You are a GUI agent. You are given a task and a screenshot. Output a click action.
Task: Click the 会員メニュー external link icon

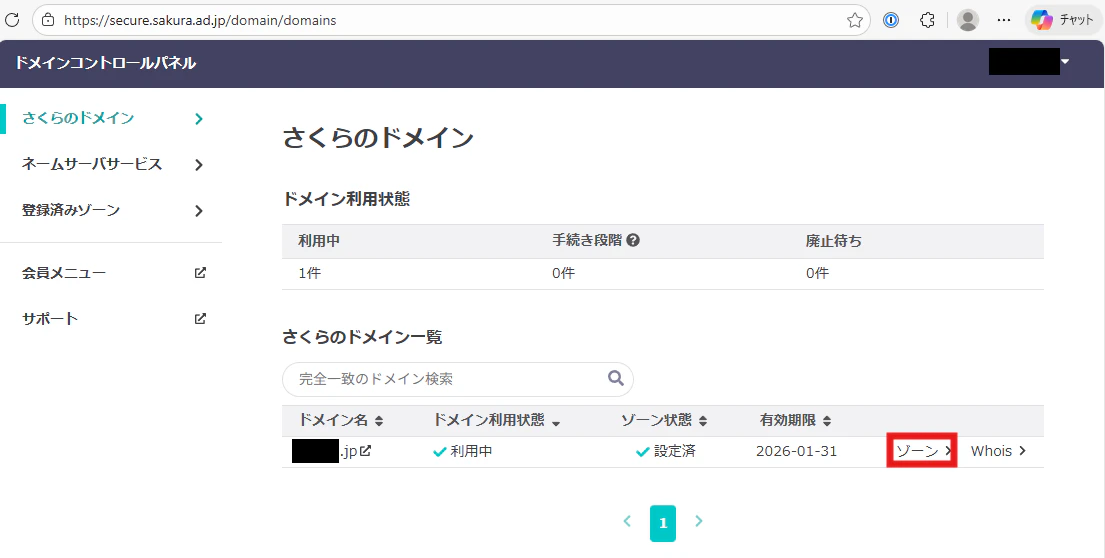point(200,273)
